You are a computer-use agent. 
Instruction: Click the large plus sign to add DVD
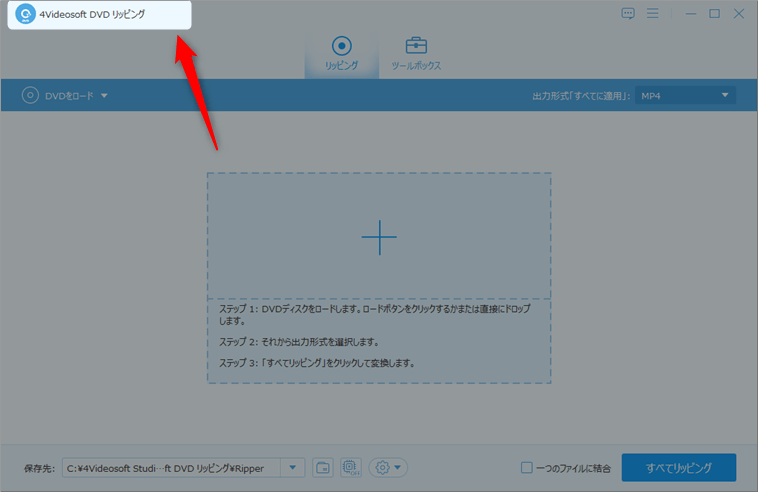(379, 237)
